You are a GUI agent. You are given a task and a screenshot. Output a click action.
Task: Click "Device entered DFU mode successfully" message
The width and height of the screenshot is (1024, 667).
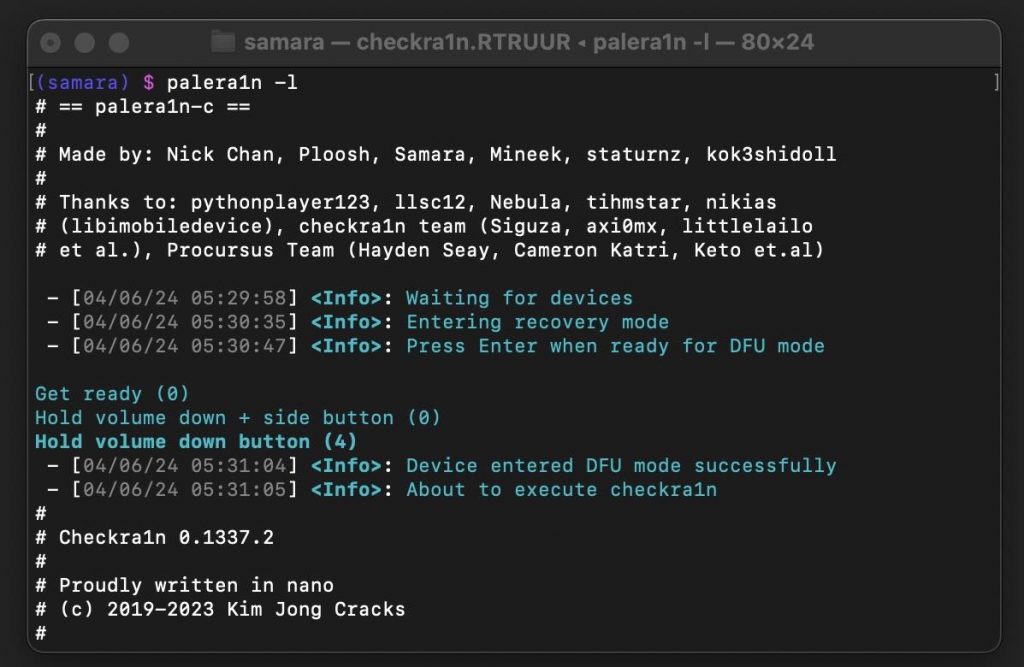point(621,466)
